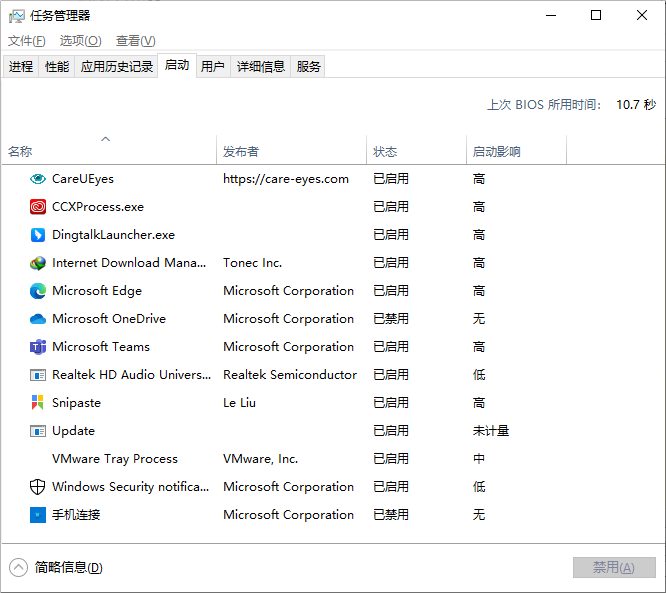Select the 手机连接 entry name
This screenshot has height=593, width=666.
tap(76, 515)
